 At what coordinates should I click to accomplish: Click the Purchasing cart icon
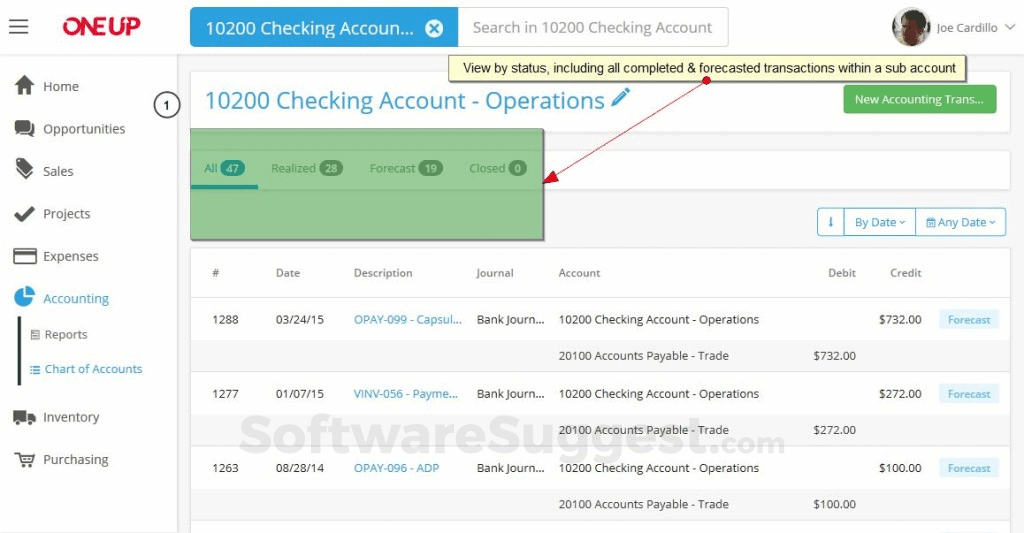click(x=25, y=460)
